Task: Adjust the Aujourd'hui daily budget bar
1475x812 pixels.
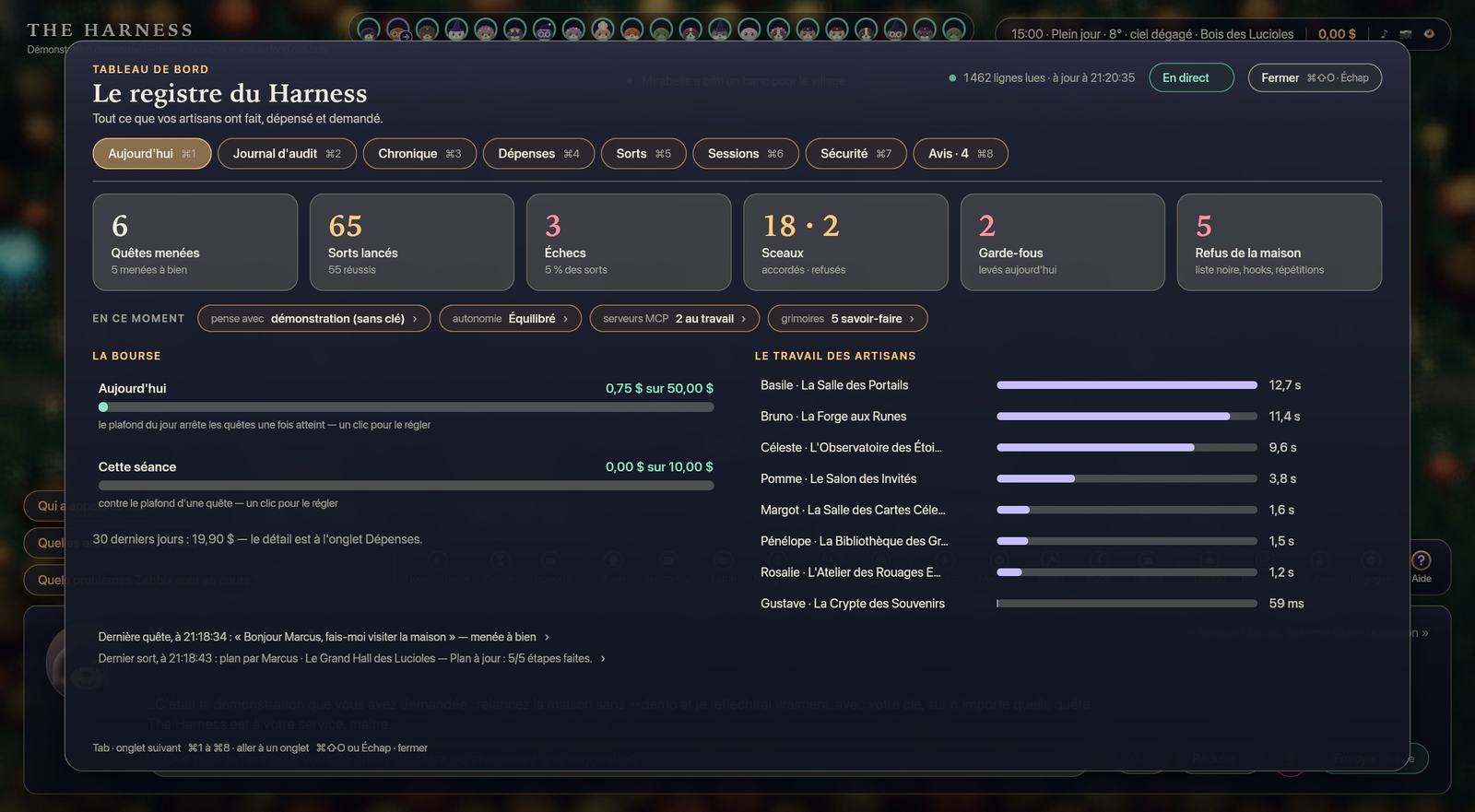Action: [406, 406]
